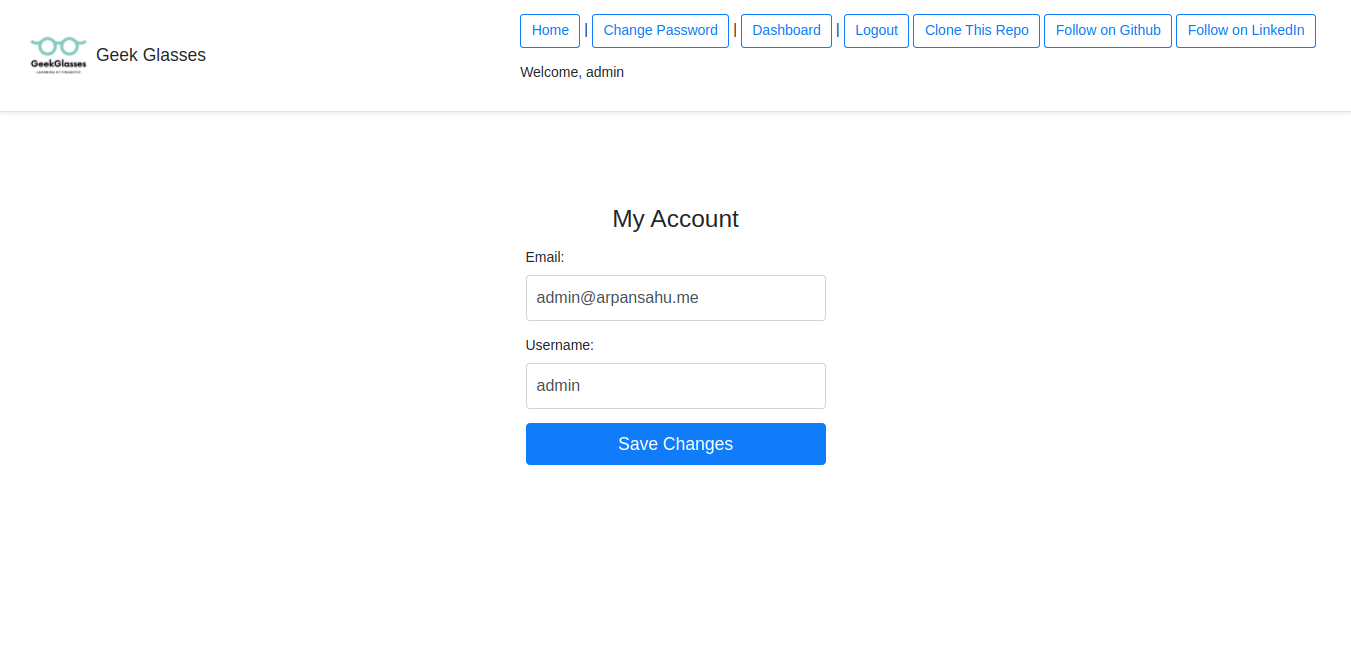This screenshot has height=663, width=1351.
Task: Open the Change Password page
Action: pyautogui.click(x=660, y=31)
